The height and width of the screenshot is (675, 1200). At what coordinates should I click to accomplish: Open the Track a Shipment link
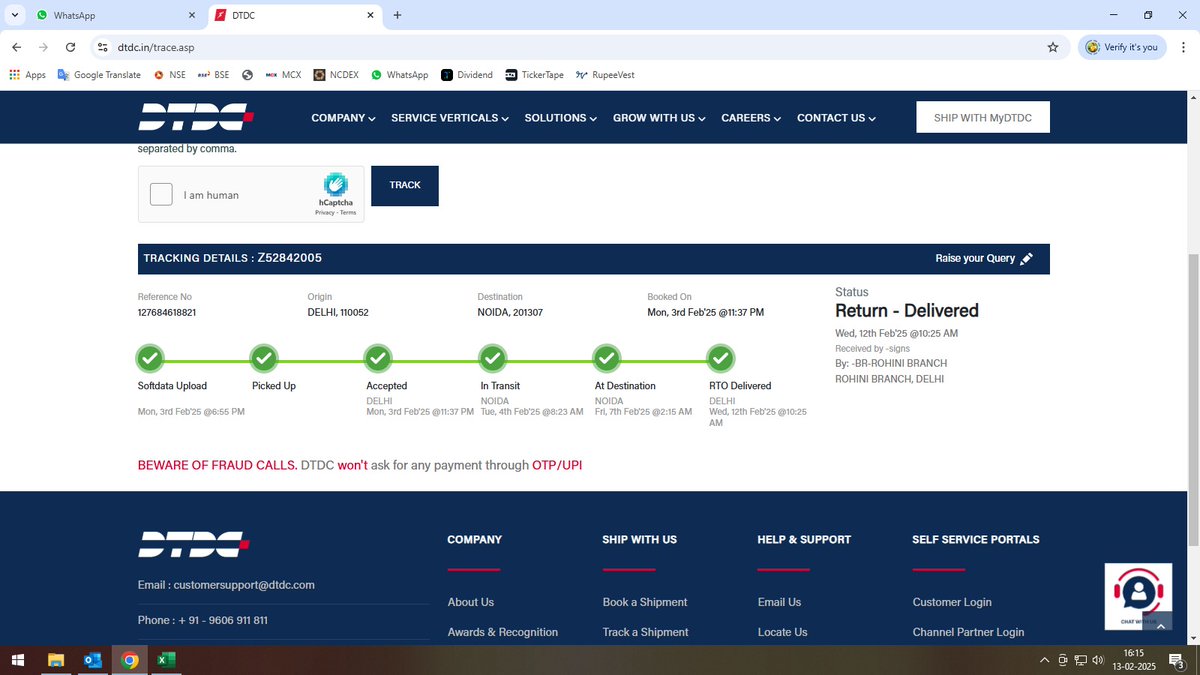pyautogui.click(x=646, y=632)
